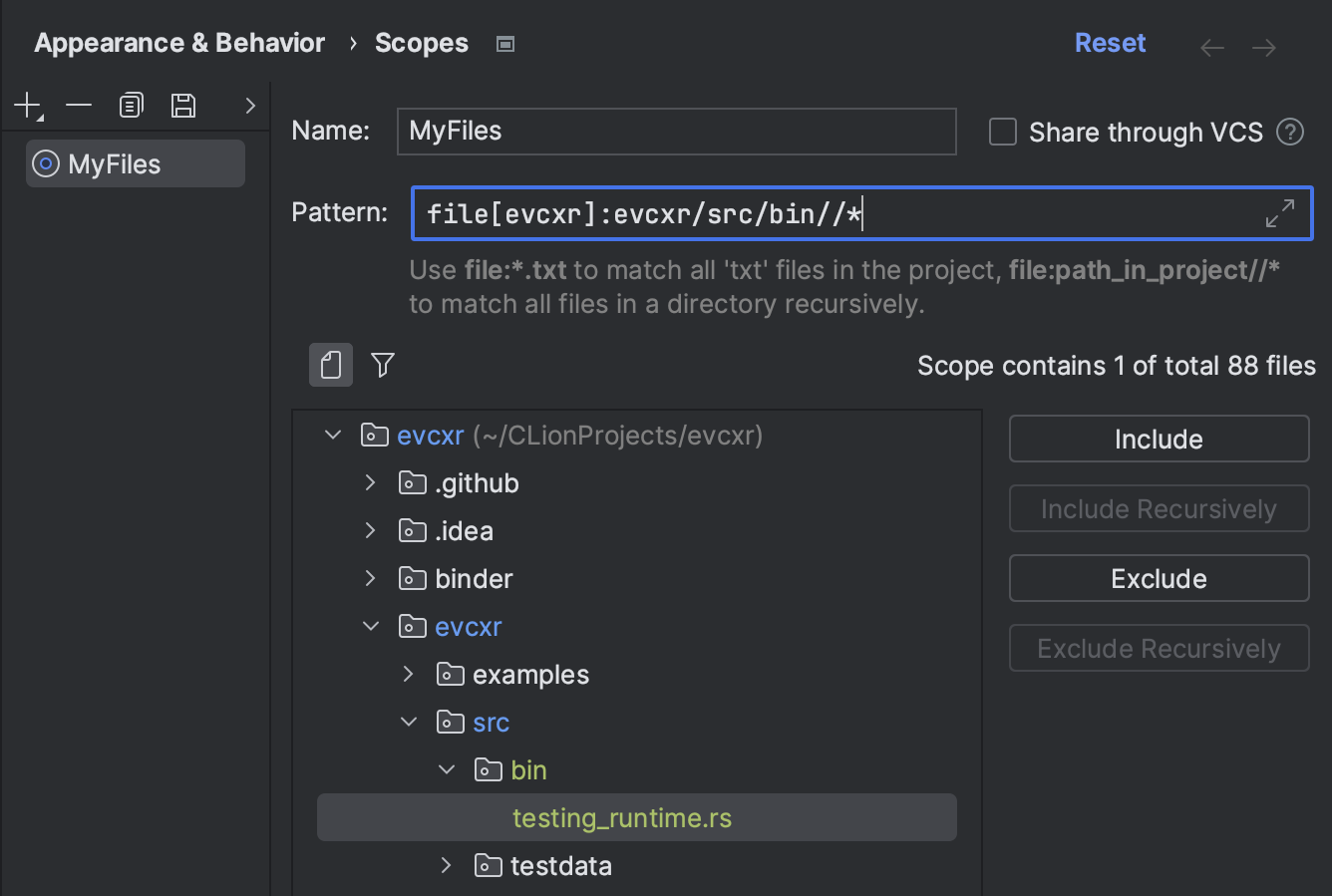Click the Reset link

tap(1110, 43)
